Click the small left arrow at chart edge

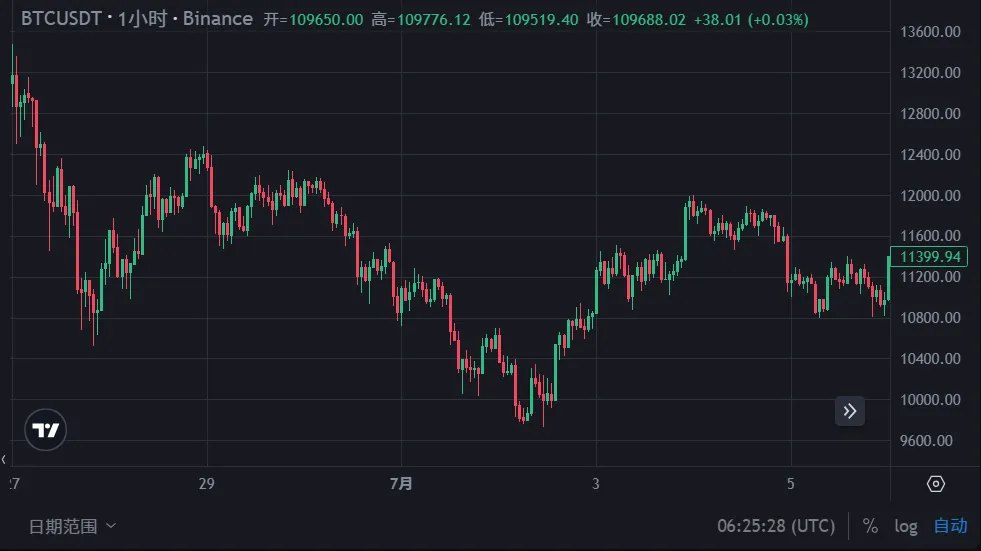4,459
